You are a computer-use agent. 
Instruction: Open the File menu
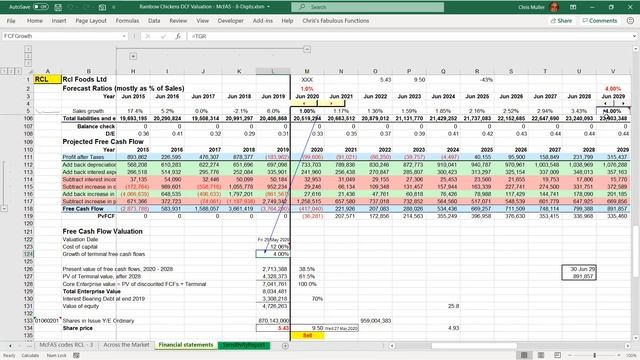point(11,20)
